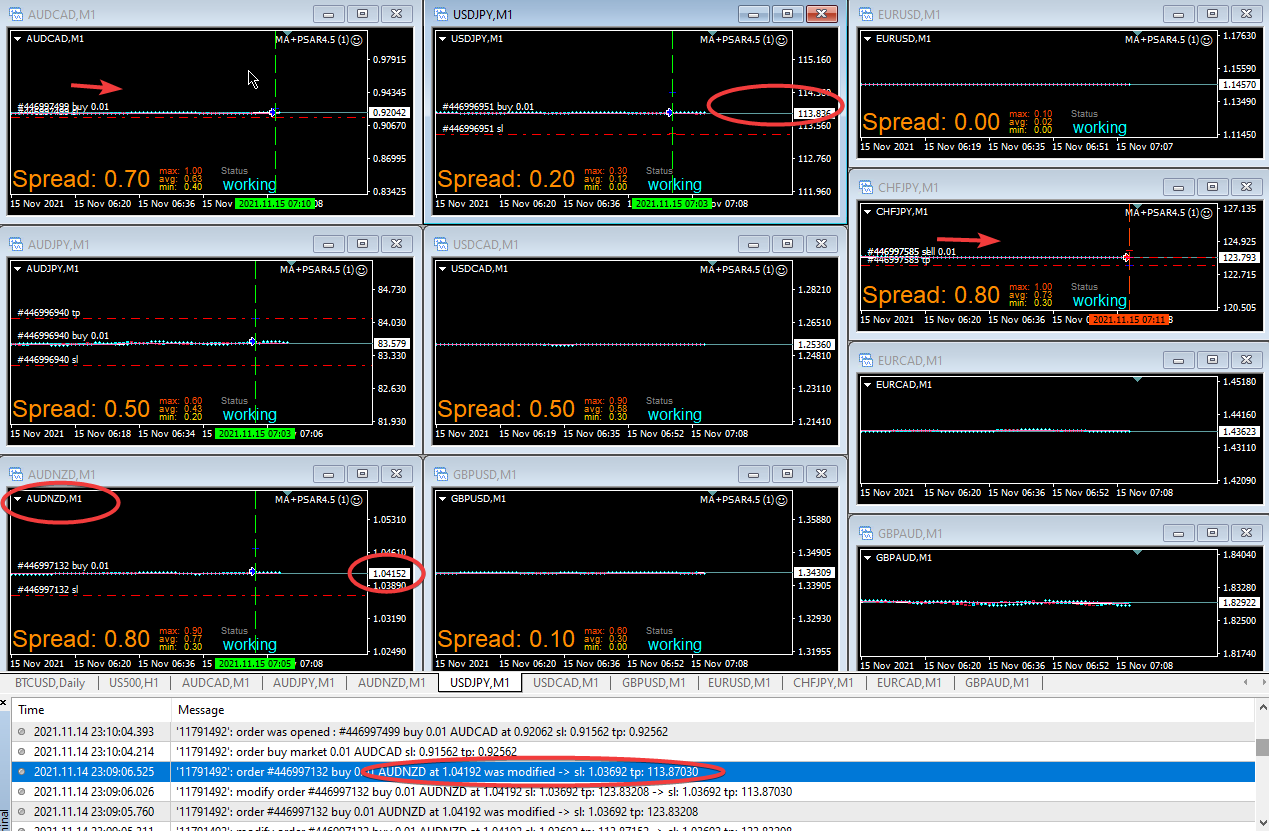Open the CHFJPY,M1 chart one-click trading arrow

click(867, 212)
